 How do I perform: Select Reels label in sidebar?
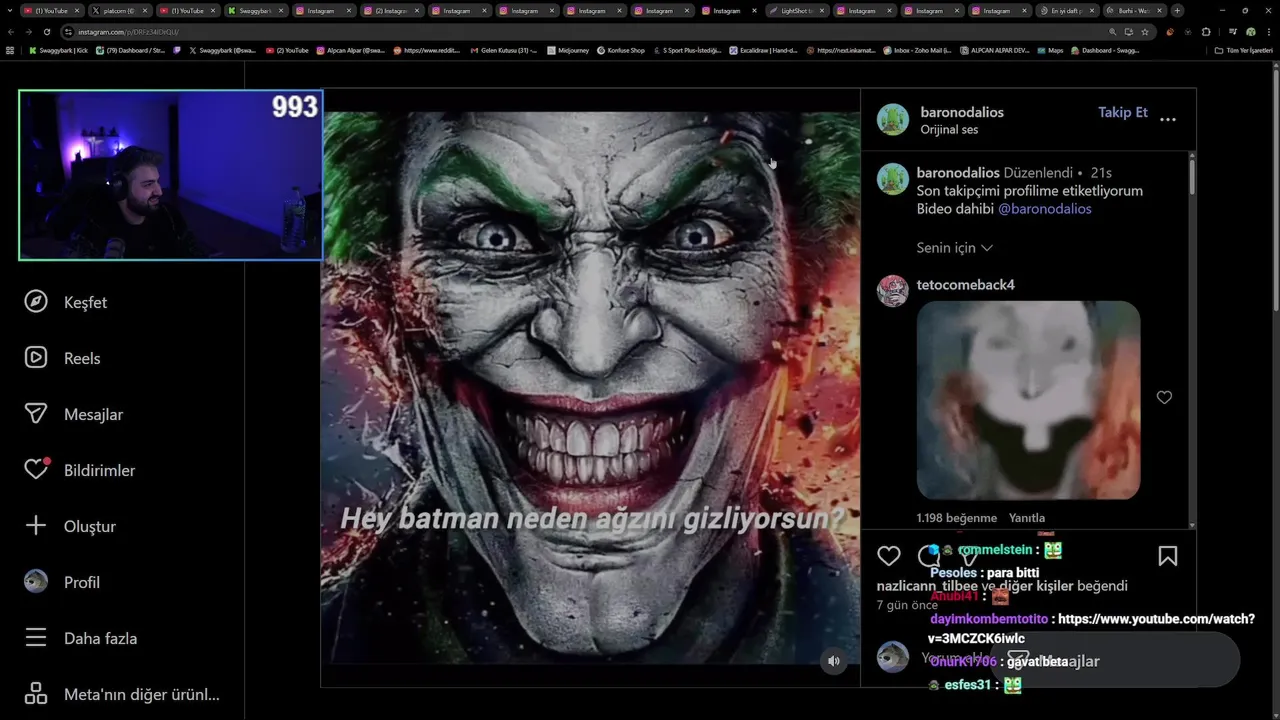pos(82,358)
